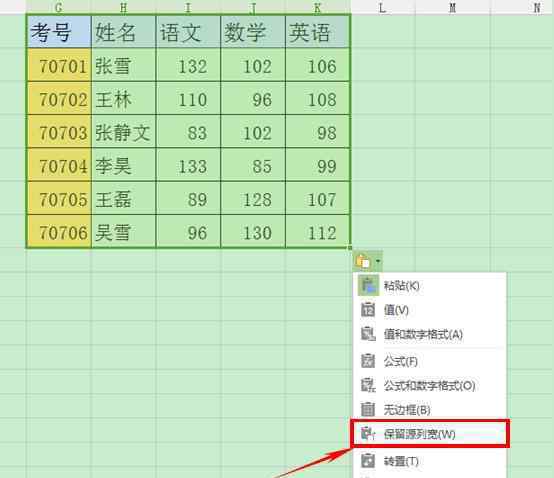Click the Formulas (F) paste icon

(x=368, y=361)
